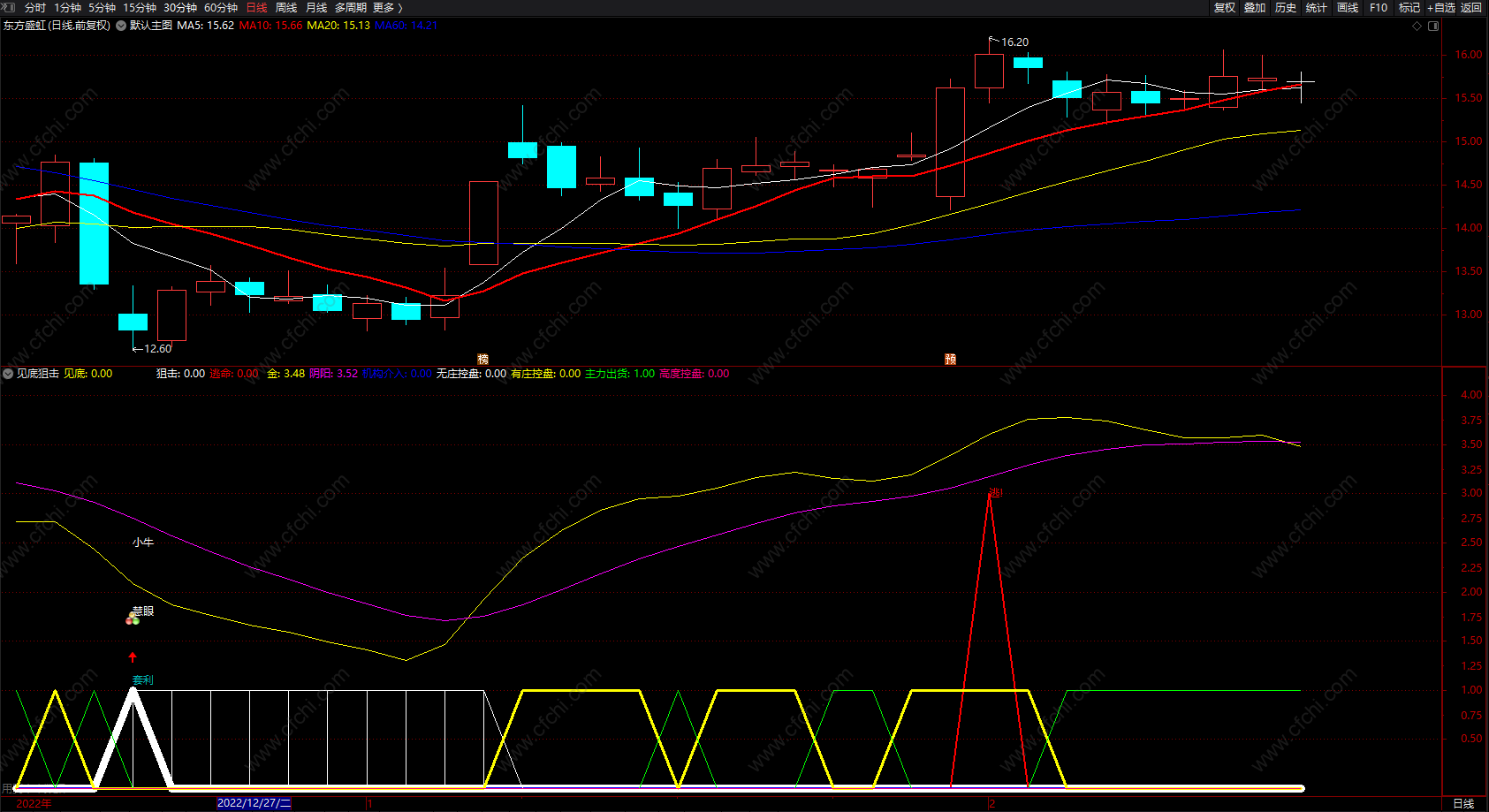Switch to 月线 monthly chart

(x=316, y=7)
